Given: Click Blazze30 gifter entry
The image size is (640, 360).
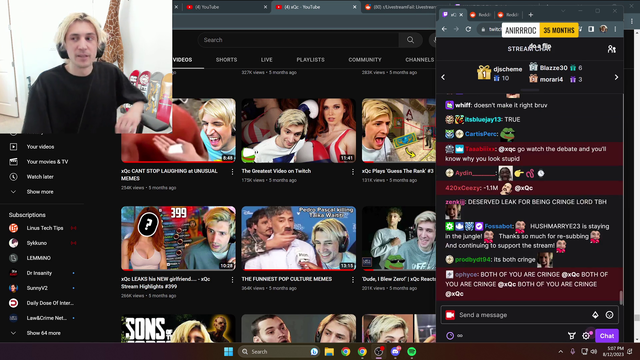Looking at the screenshot, I should tap(556, 68).
